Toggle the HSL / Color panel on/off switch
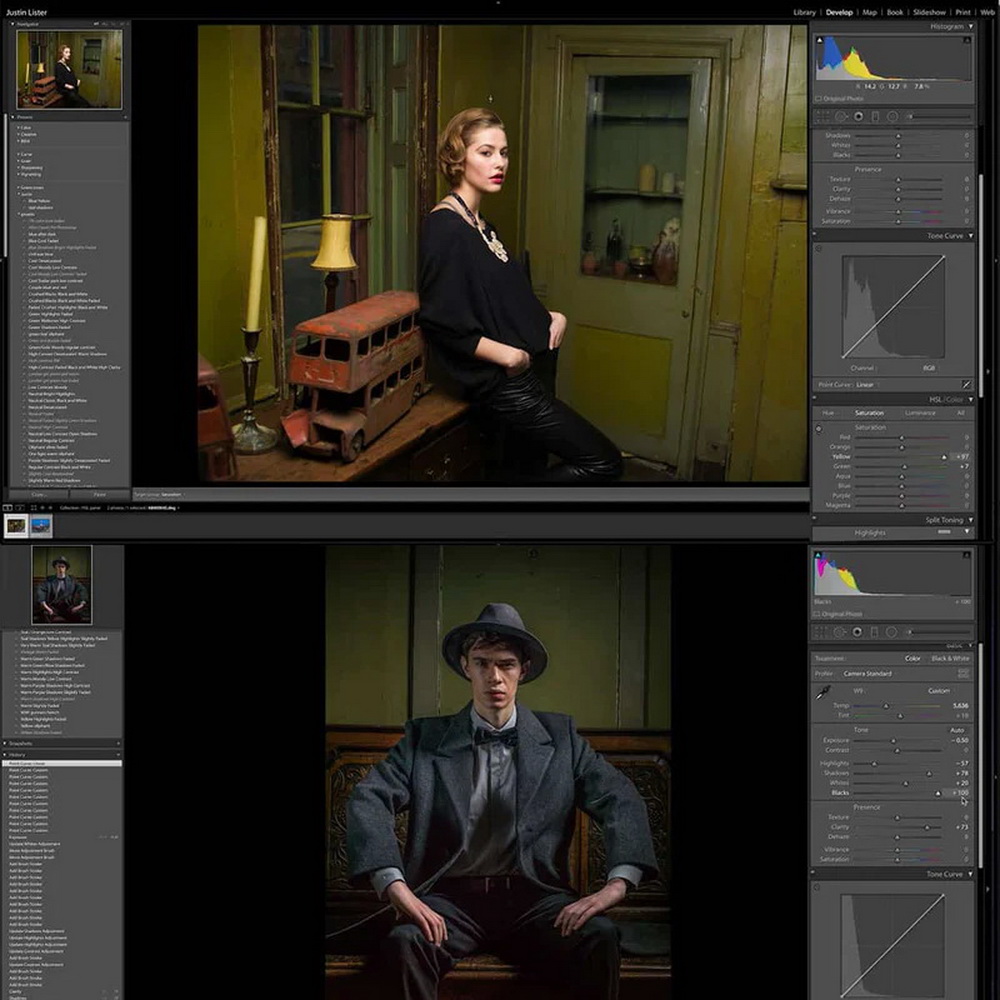1000x1000 pixels. (814, 399)
